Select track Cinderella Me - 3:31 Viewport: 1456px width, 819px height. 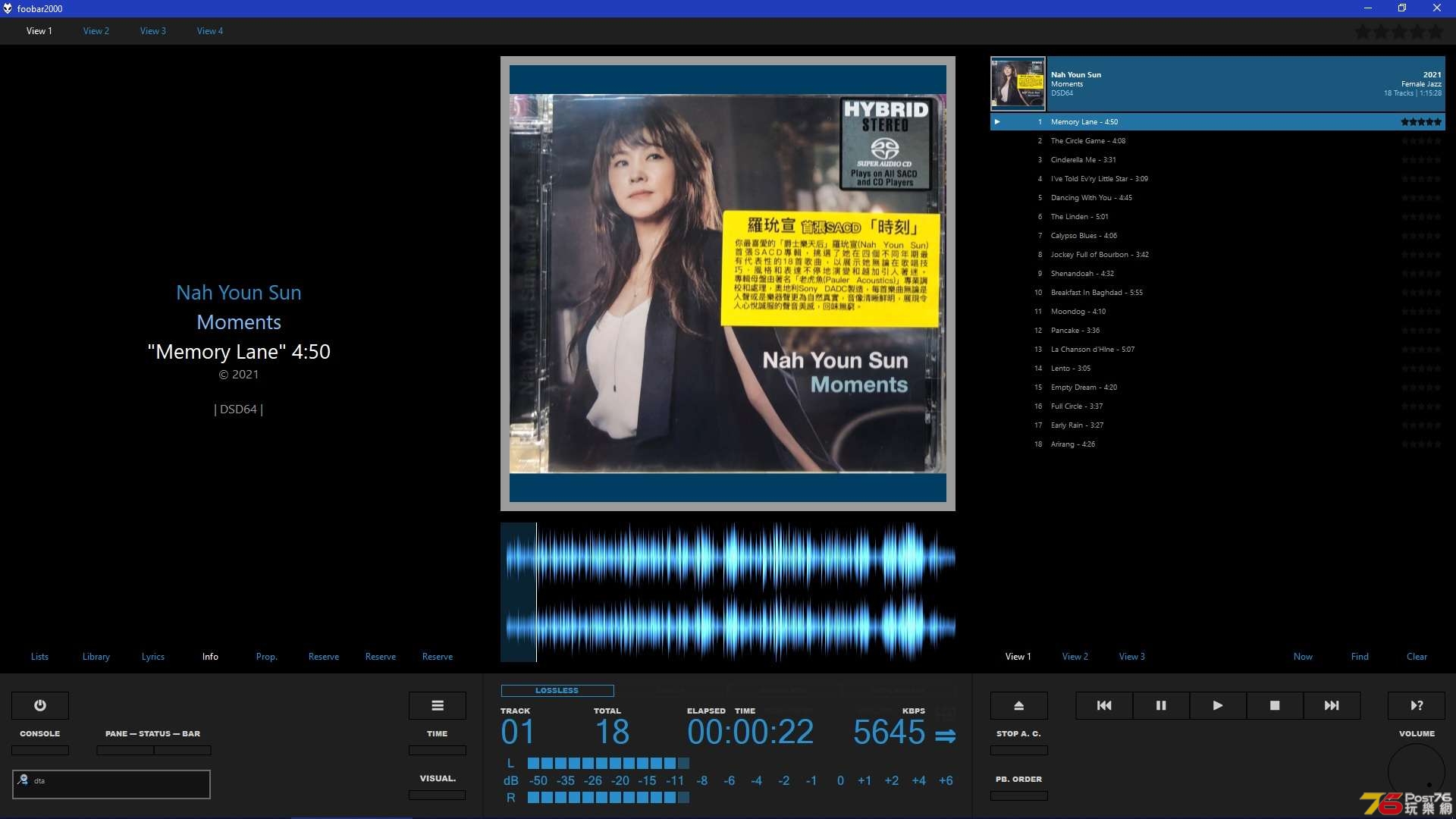(1218, 160)
